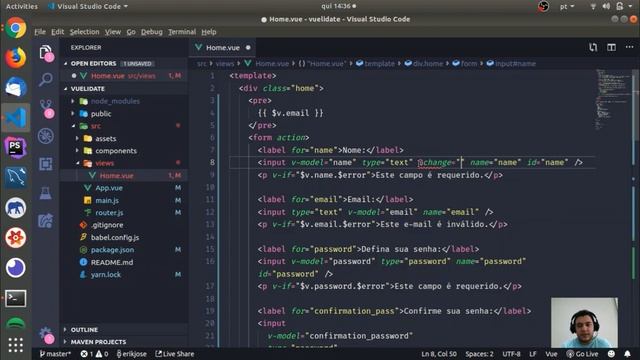Open the Explorer view in activity bar
This screenshot has height=360, width=640.
tap(46, 53)
